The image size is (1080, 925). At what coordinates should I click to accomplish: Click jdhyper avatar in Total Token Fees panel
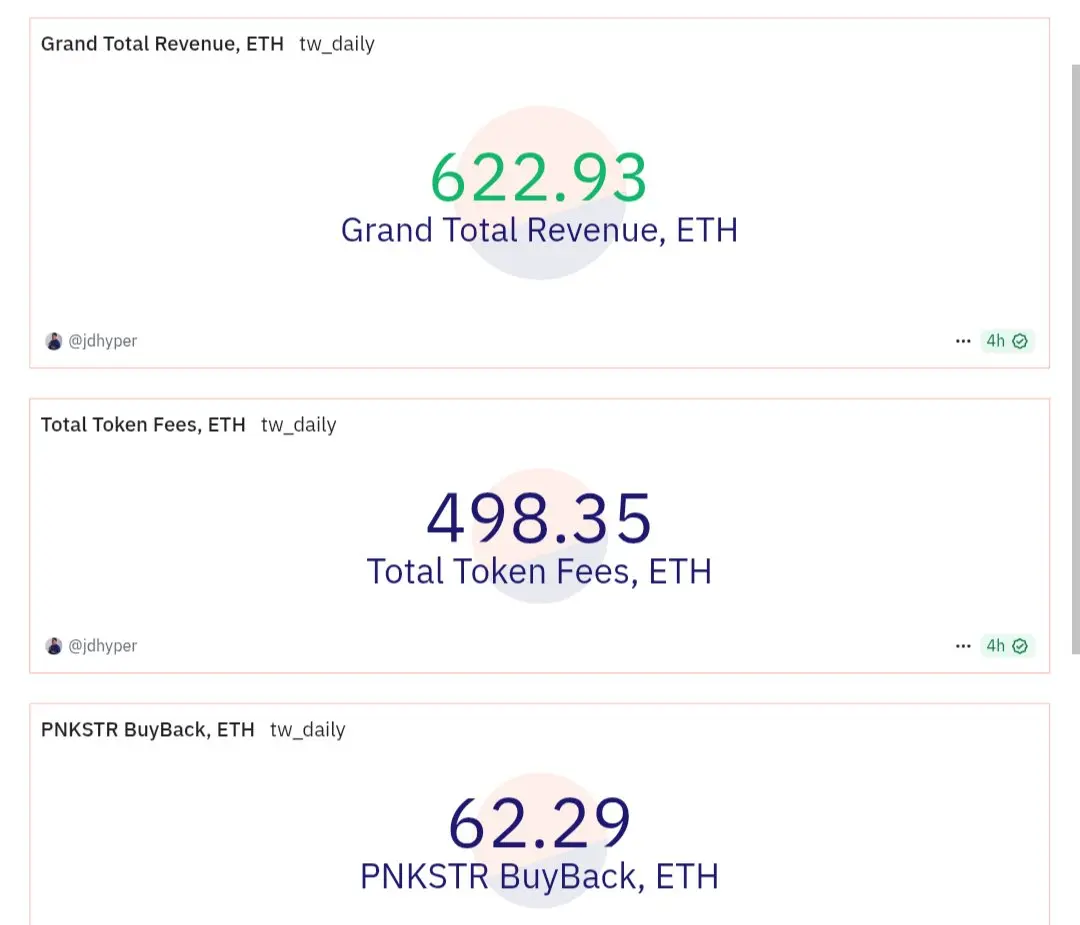point(54,646)
